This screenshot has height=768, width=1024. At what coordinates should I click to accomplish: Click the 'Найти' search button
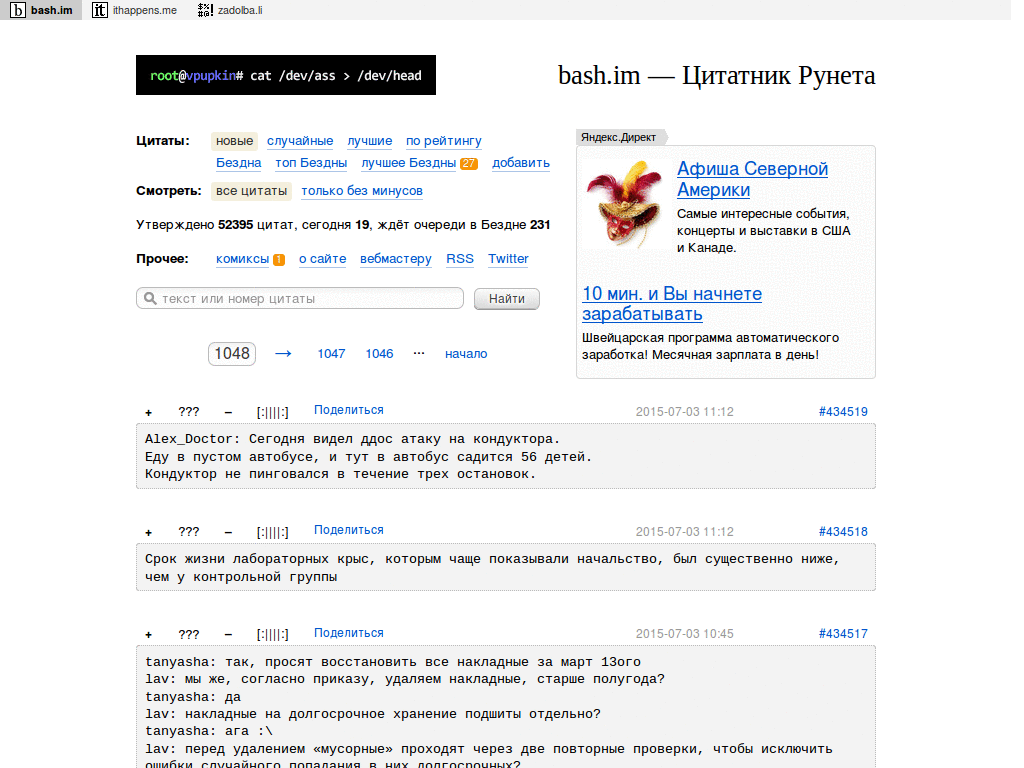[507, 299]
